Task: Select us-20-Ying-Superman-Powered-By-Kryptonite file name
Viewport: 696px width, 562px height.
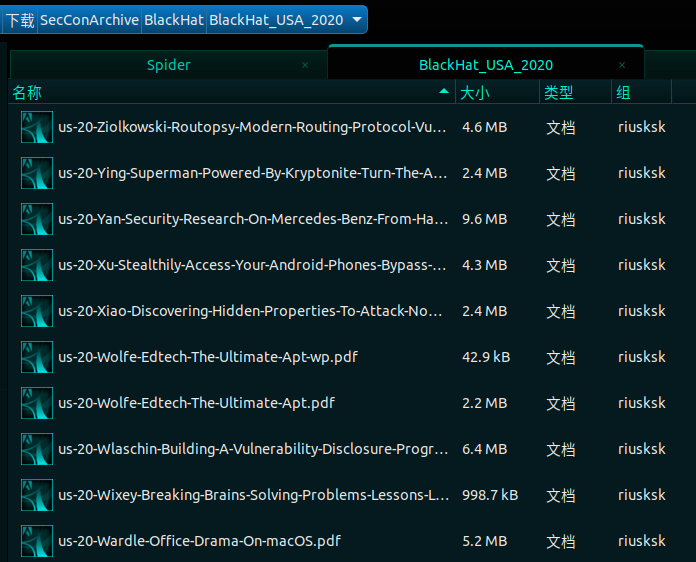Action: (x=253, y=173)
